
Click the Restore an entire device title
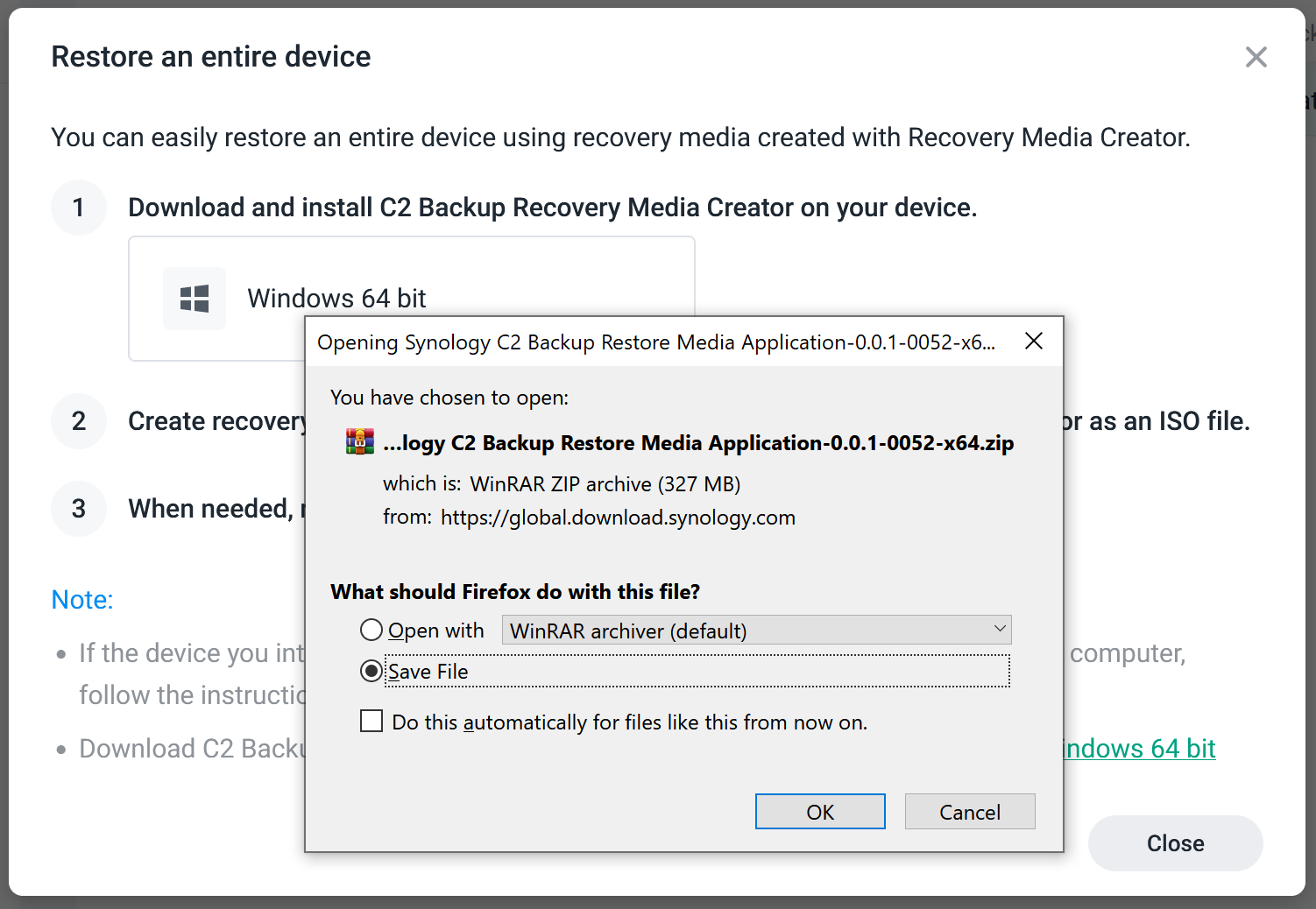[211, 57]
